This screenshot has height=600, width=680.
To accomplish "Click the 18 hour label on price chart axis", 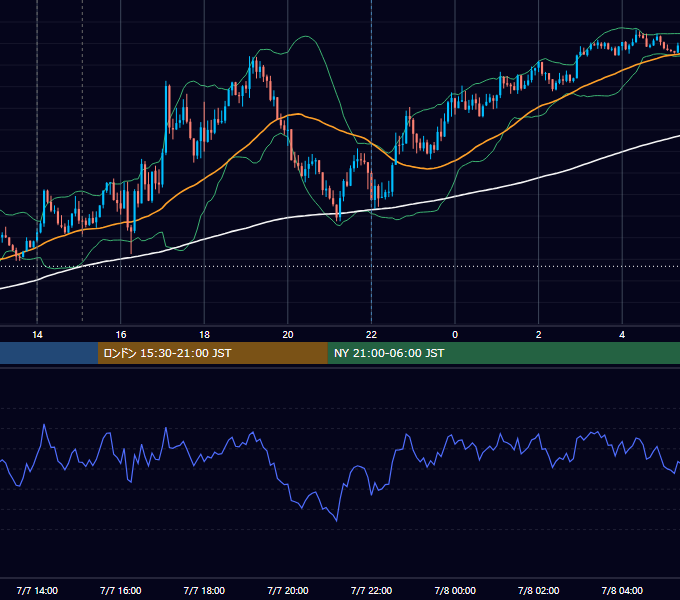I will point(204,335).
